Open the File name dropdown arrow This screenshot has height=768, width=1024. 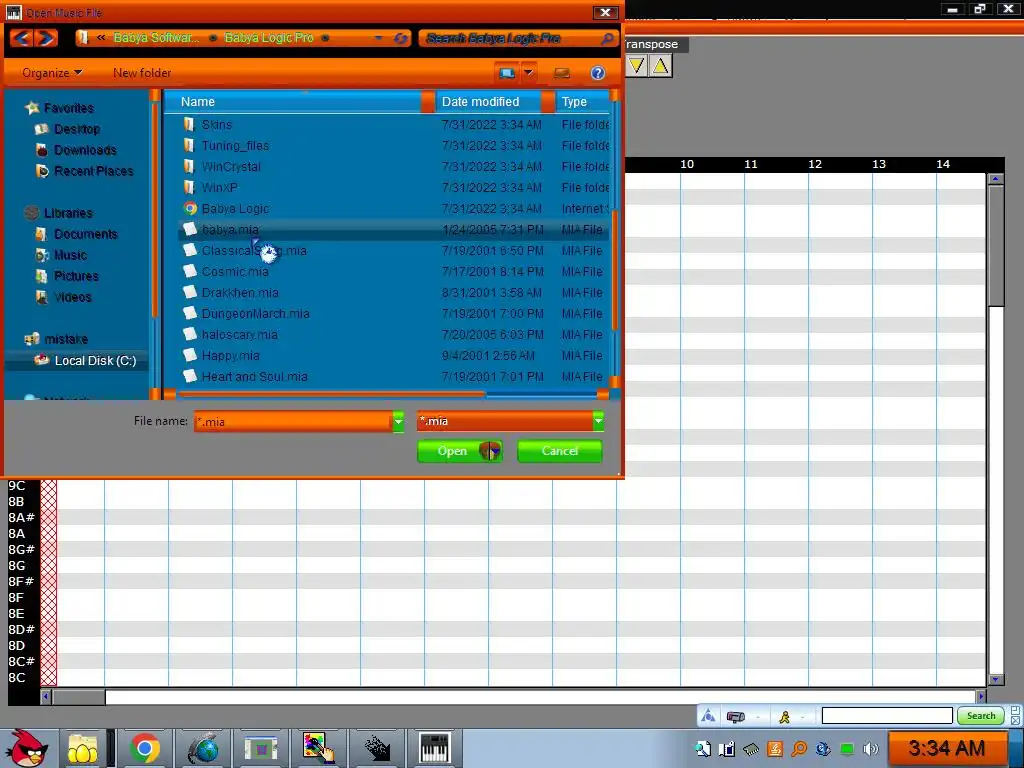point(398,422)
